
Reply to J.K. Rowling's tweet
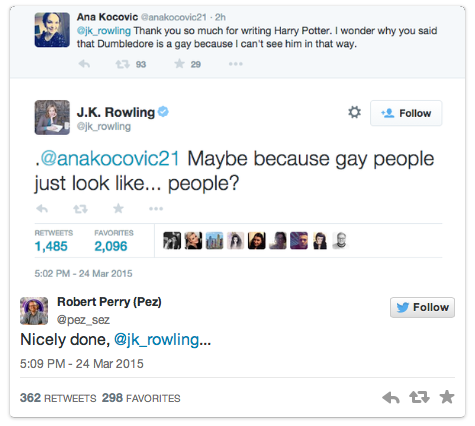42,209
